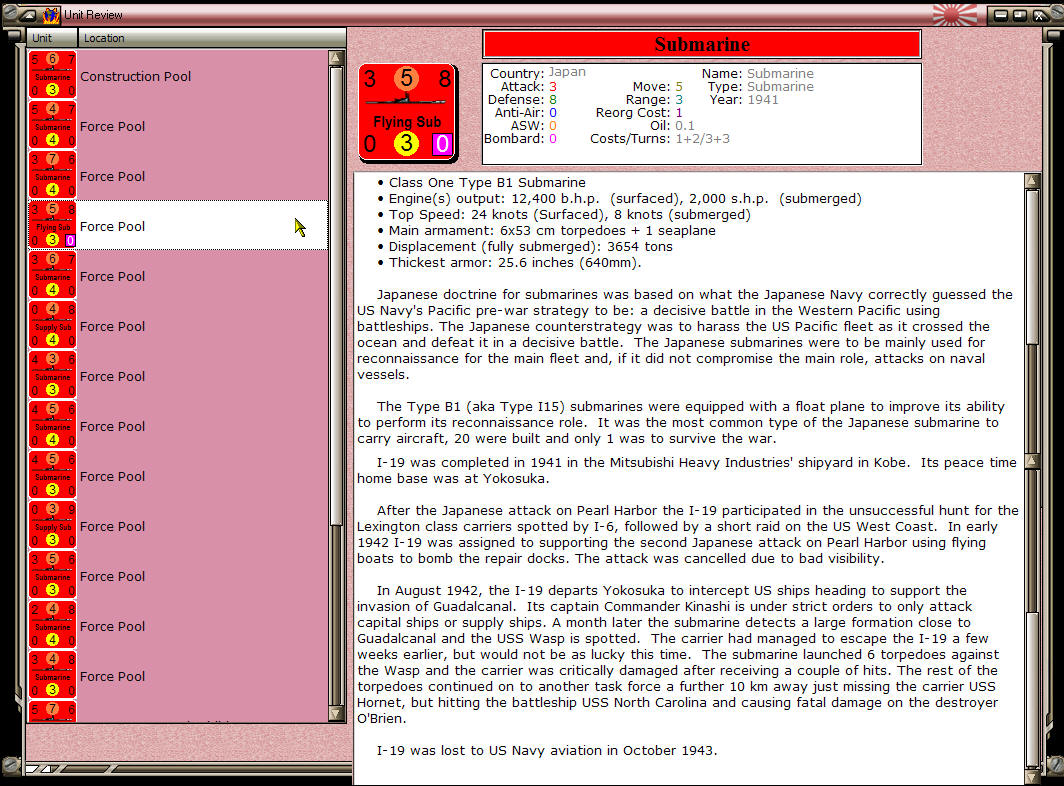Sort by the Location column header
1064x786 pixels.
(212, 38)
